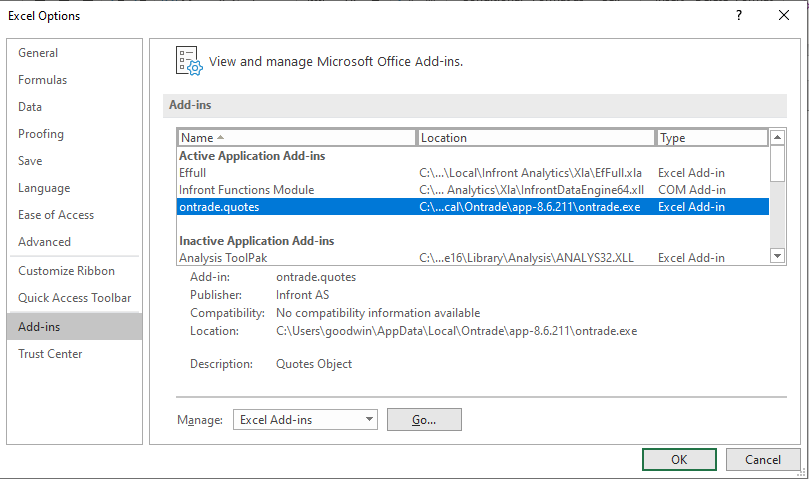
Task: Click the Go... button
Action: [x=424, y=420]
